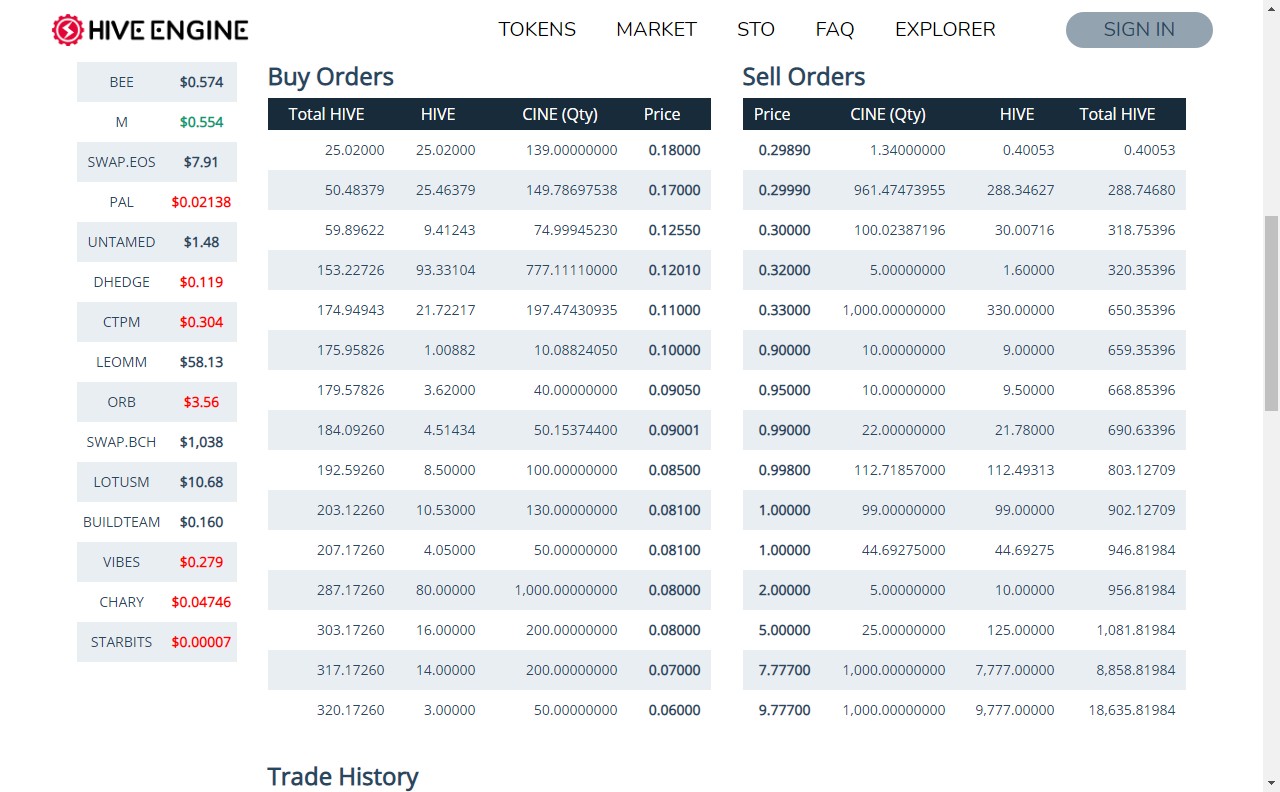
Task: Click sell order price 0.90000
Action: click(784, 350)
